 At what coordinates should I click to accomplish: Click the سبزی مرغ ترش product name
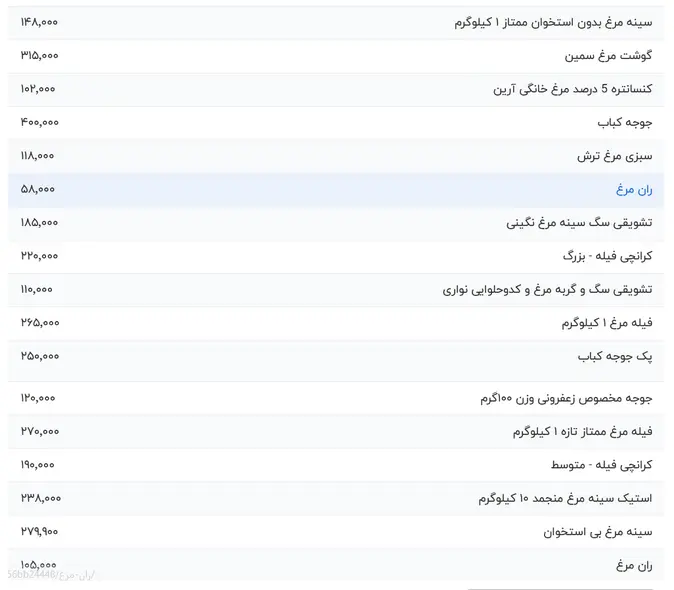pyautogui.click(x=615, y=156)
